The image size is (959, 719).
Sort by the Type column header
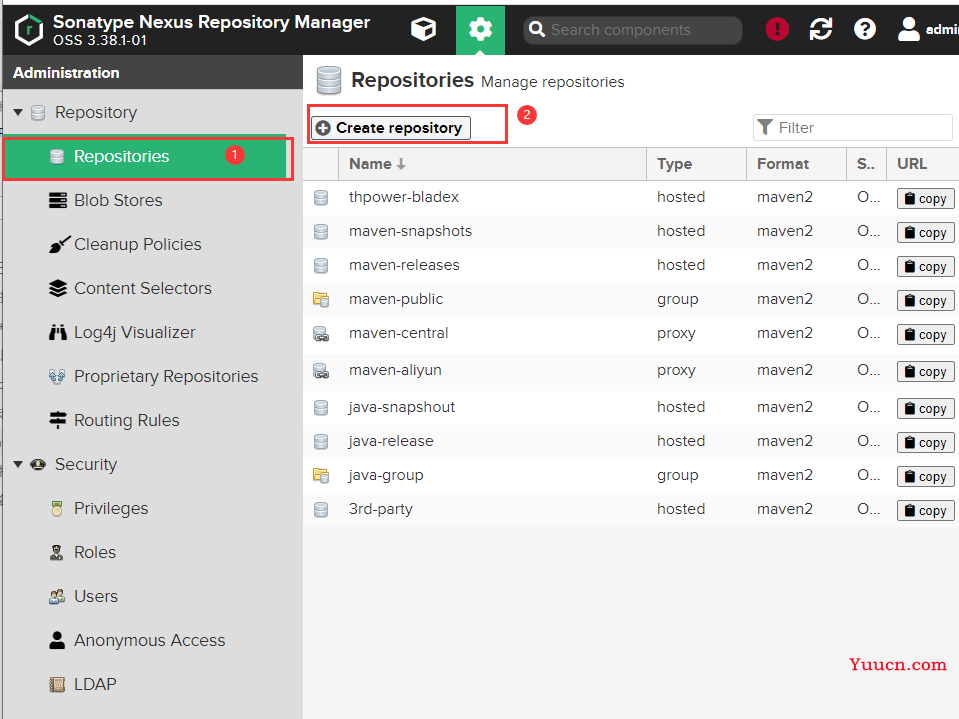pyautogui.click(x=696, y=164)
